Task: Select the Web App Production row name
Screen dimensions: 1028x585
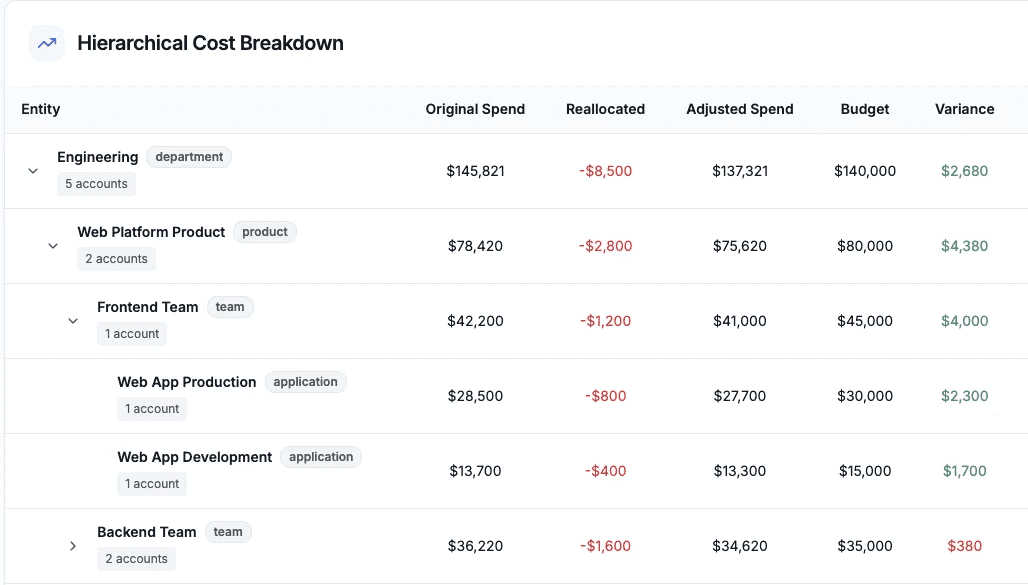Action: point(187,382)
